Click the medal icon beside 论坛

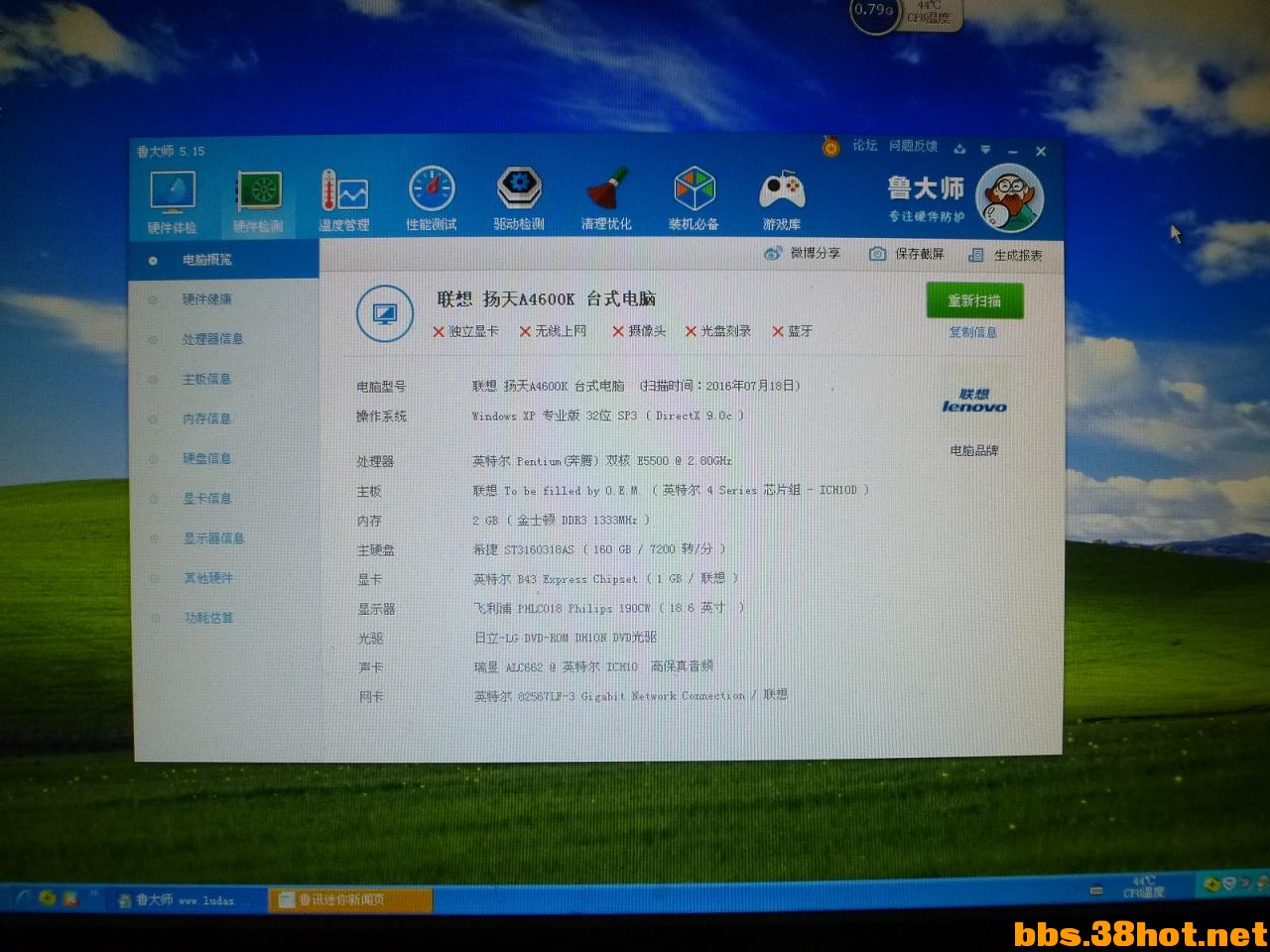tap(830, 147)
